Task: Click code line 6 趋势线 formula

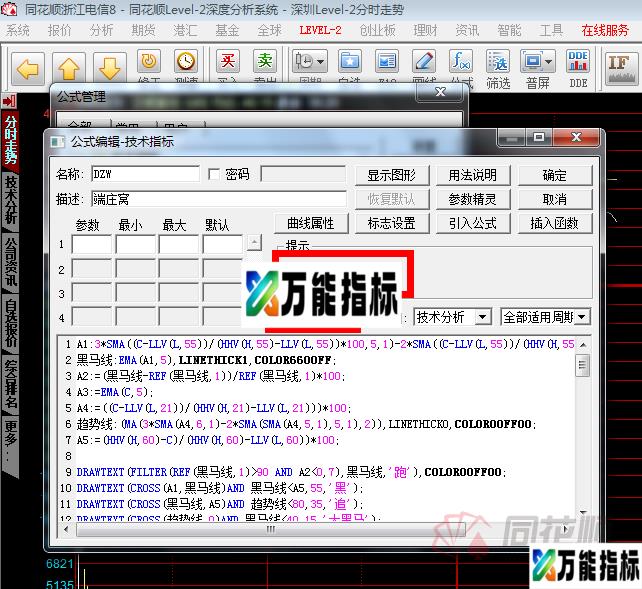Action: coord(306,424)
